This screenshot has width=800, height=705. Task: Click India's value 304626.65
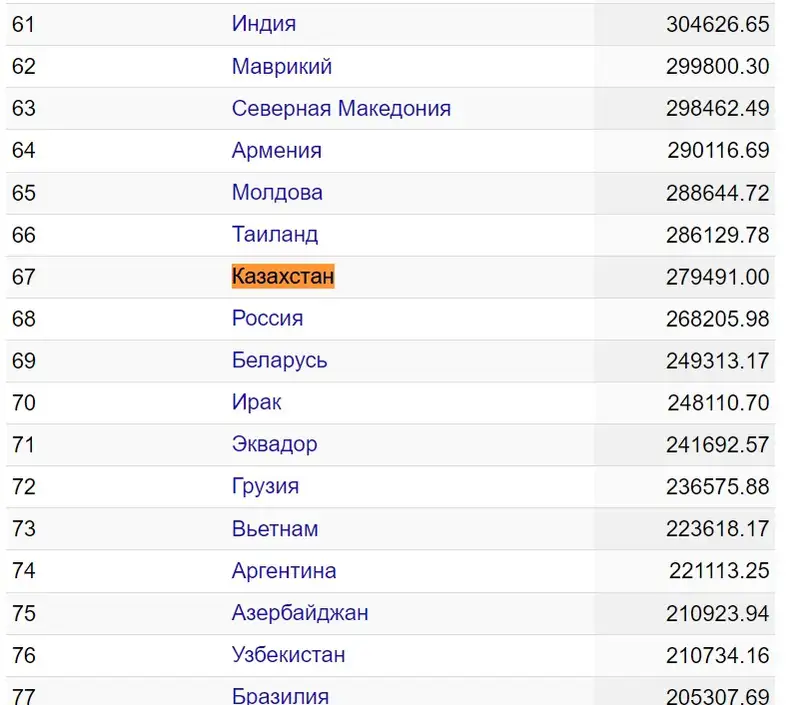tap(718, 24)
